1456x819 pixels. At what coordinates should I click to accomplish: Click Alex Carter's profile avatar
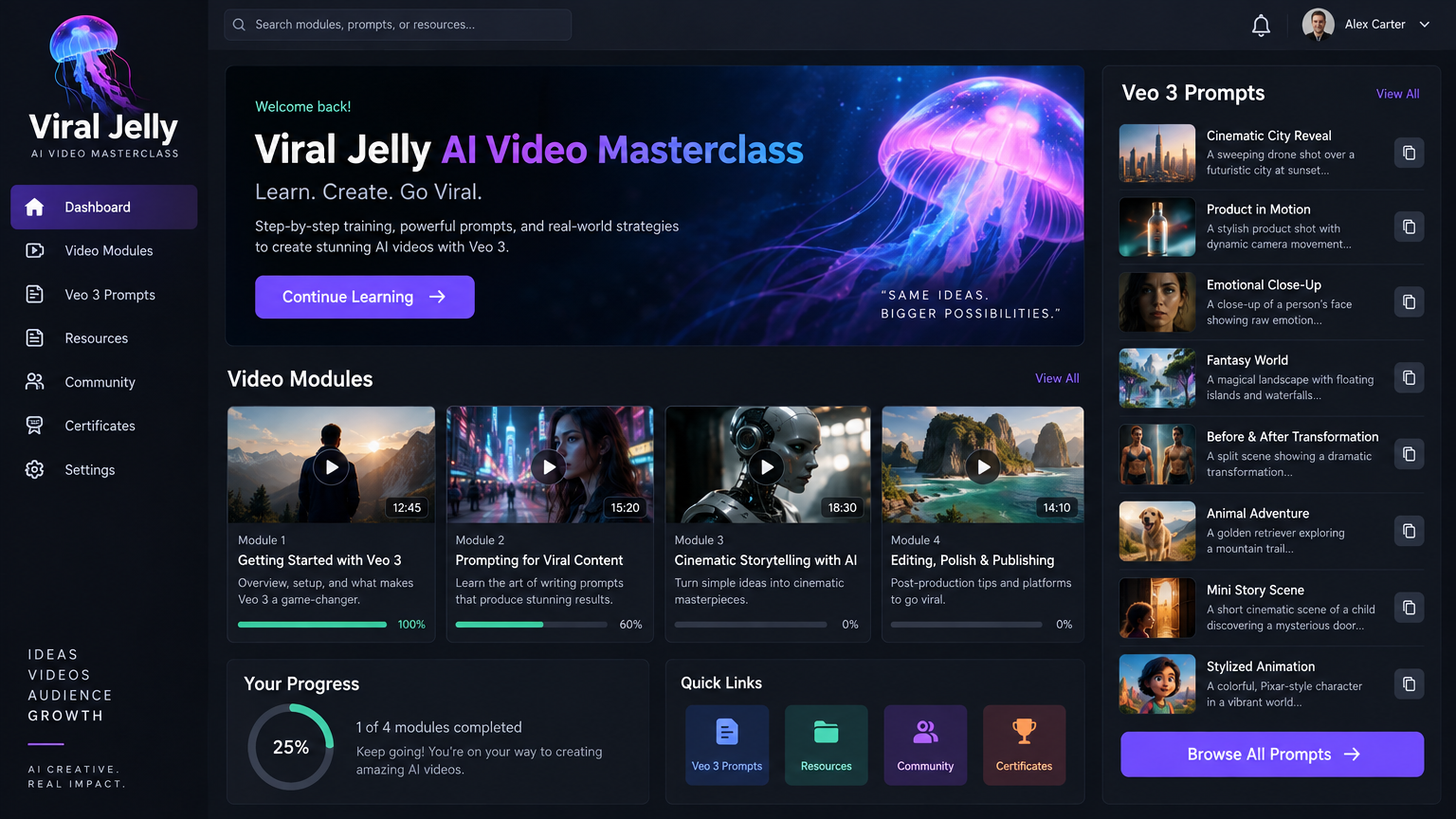pos(1319,25)
